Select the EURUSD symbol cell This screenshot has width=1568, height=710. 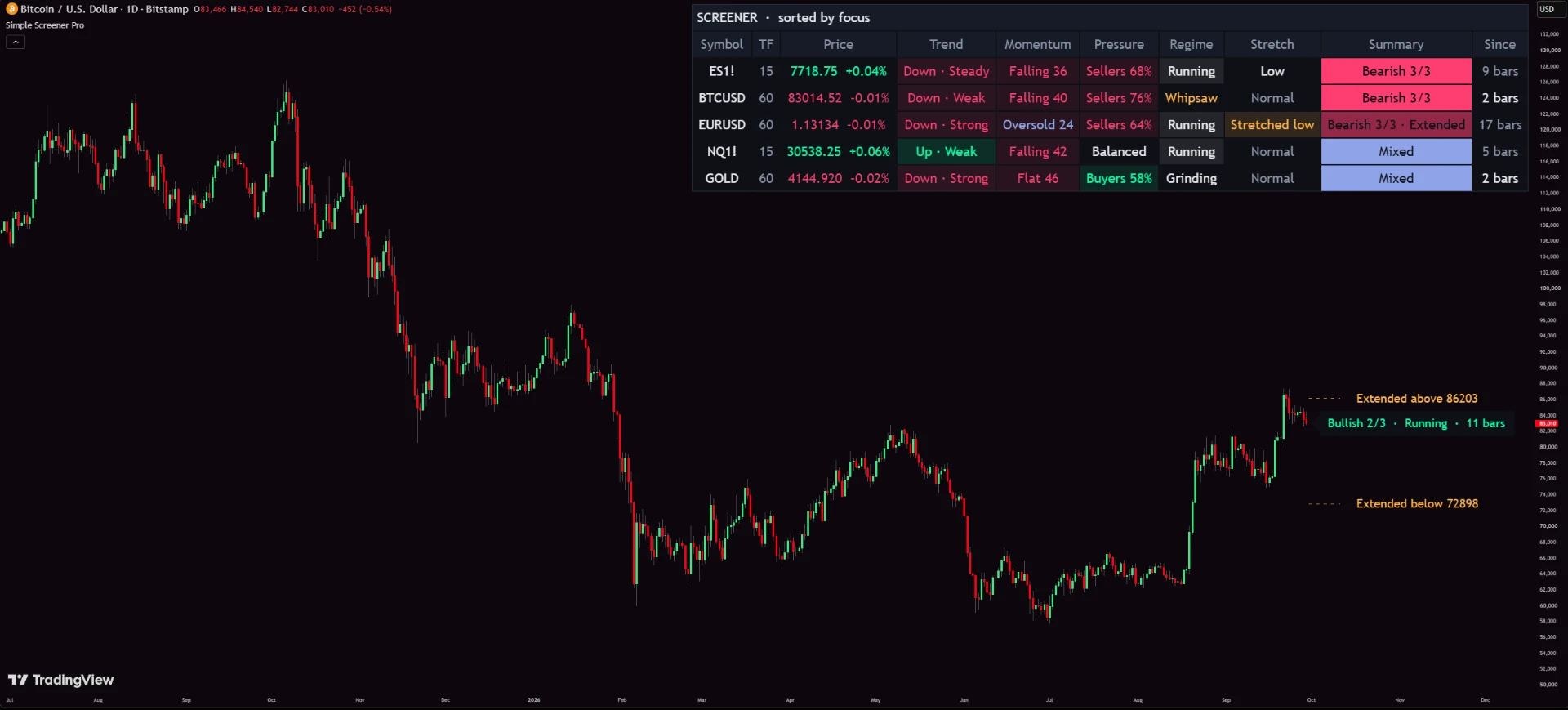[x=722, y=125]
